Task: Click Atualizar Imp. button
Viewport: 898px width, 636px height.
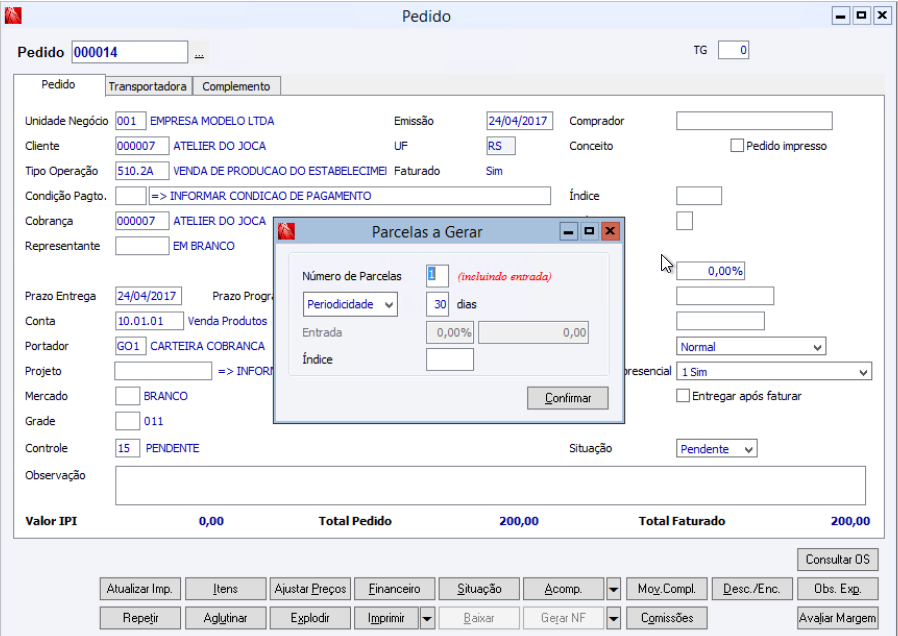Action: [x=140, y=588]
